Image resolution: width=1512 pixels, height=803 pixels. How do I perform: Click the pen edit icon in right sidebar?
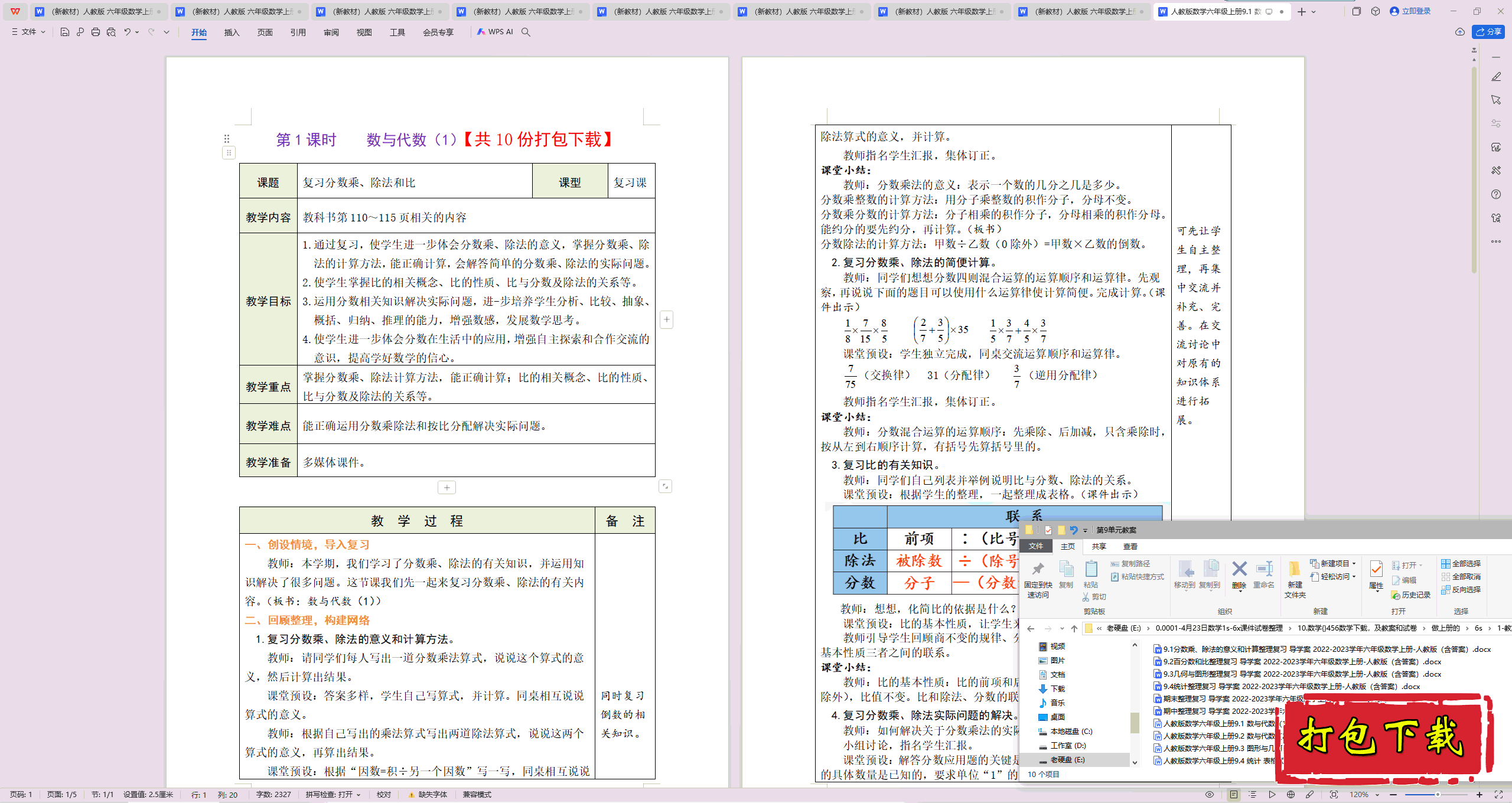point(1496,77)
